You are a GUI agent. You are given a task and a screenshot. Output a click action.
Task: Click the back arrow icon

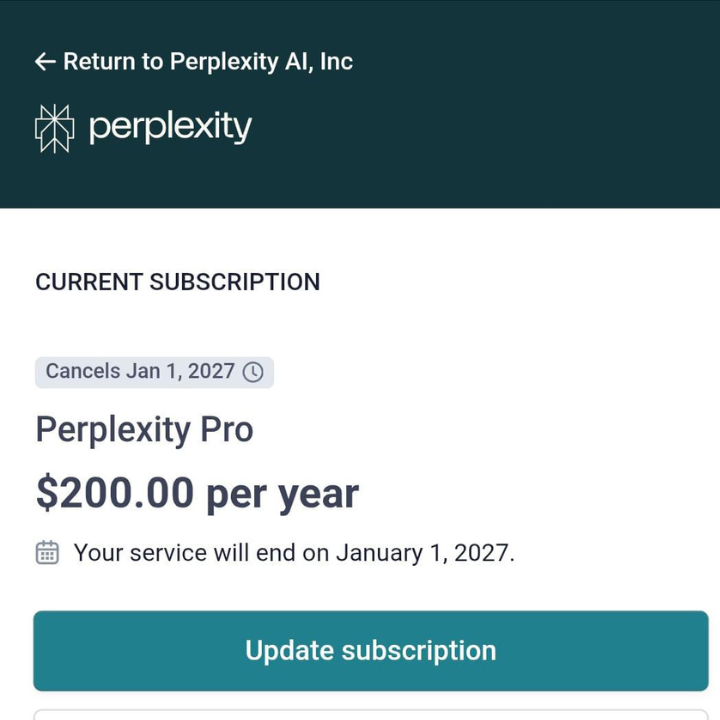[45, 62]
